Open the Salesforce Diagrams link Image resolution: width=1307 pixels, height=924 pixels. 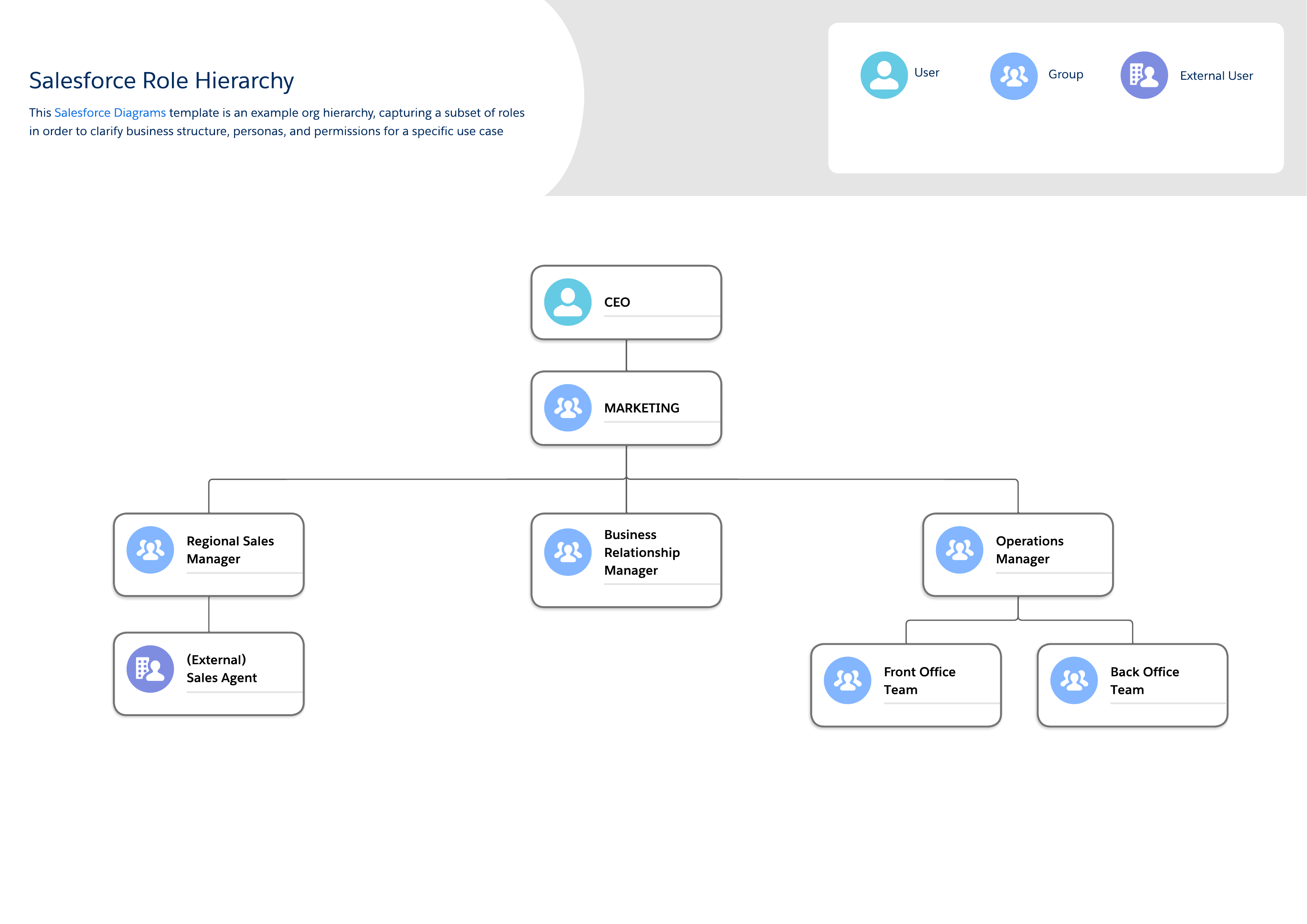coord(110,112)
